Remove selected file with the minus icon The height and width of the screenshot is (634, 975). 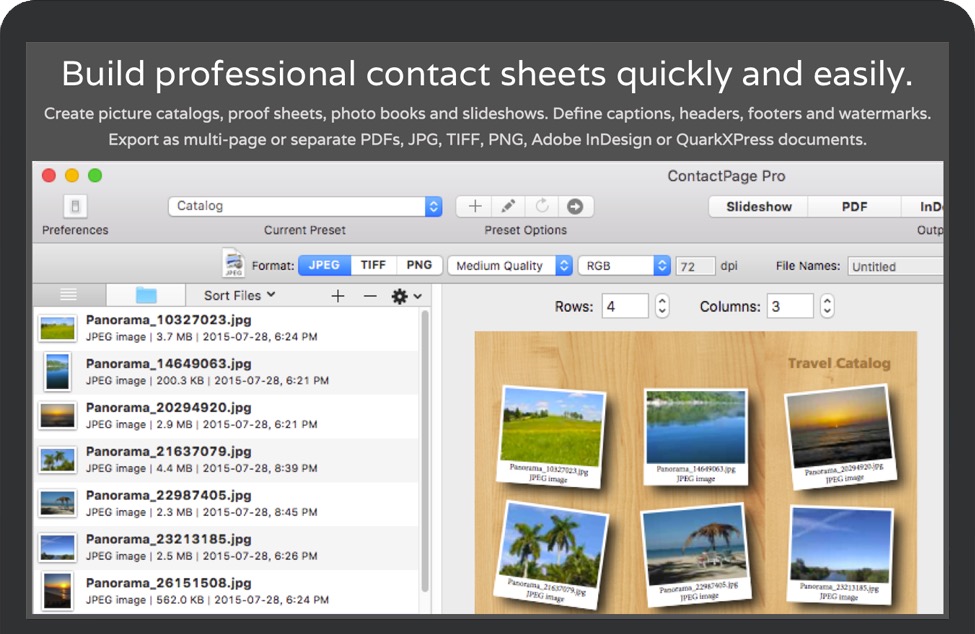(x=370, y=296)
